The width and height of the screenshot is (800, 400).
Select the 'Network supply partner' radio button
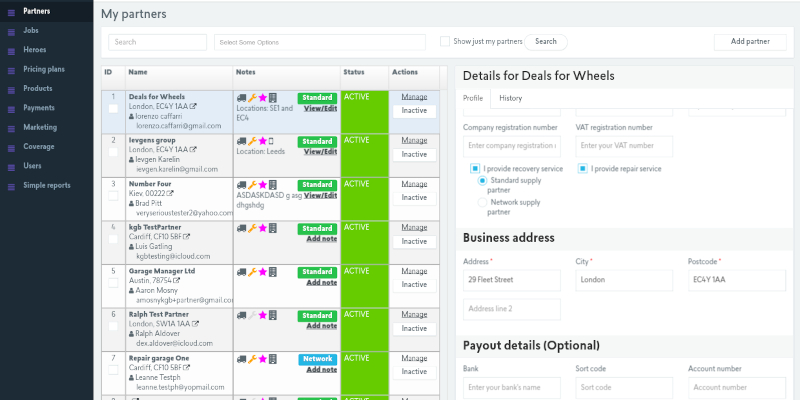pos(483,202)
